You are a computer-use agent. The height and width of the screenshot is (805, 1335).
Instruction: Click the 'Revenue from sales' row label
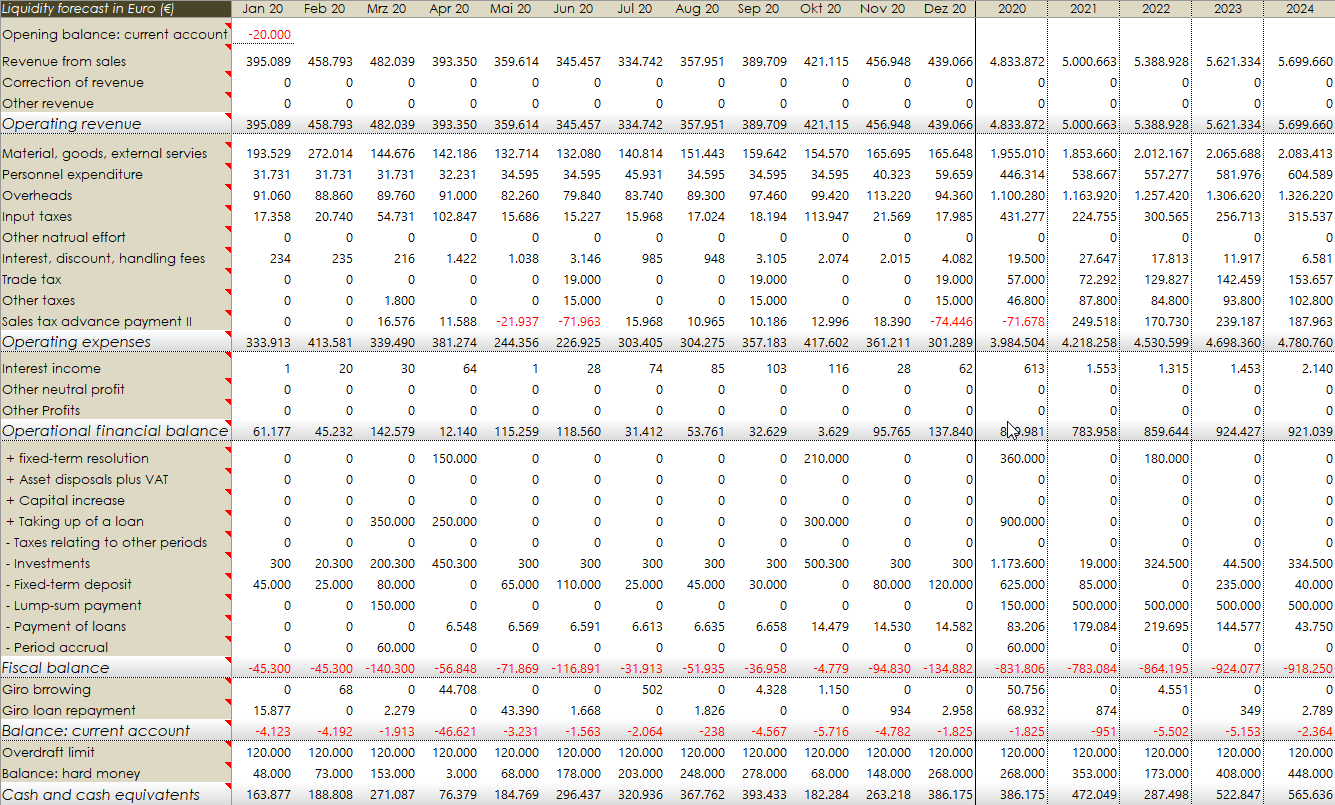[x=64, y=62]
